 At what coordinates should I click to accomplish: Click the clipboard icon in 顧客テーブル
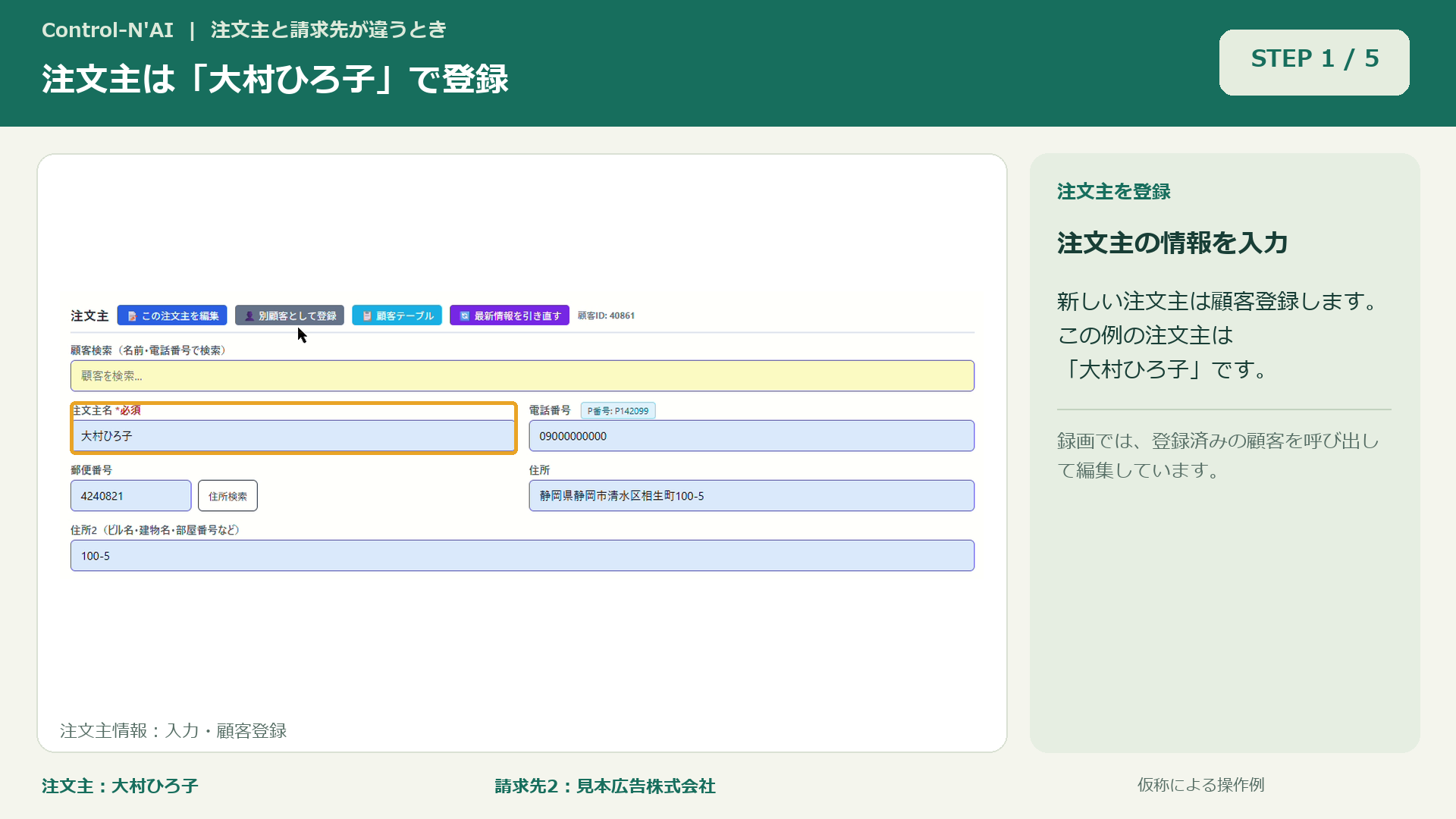coord(367,316)
